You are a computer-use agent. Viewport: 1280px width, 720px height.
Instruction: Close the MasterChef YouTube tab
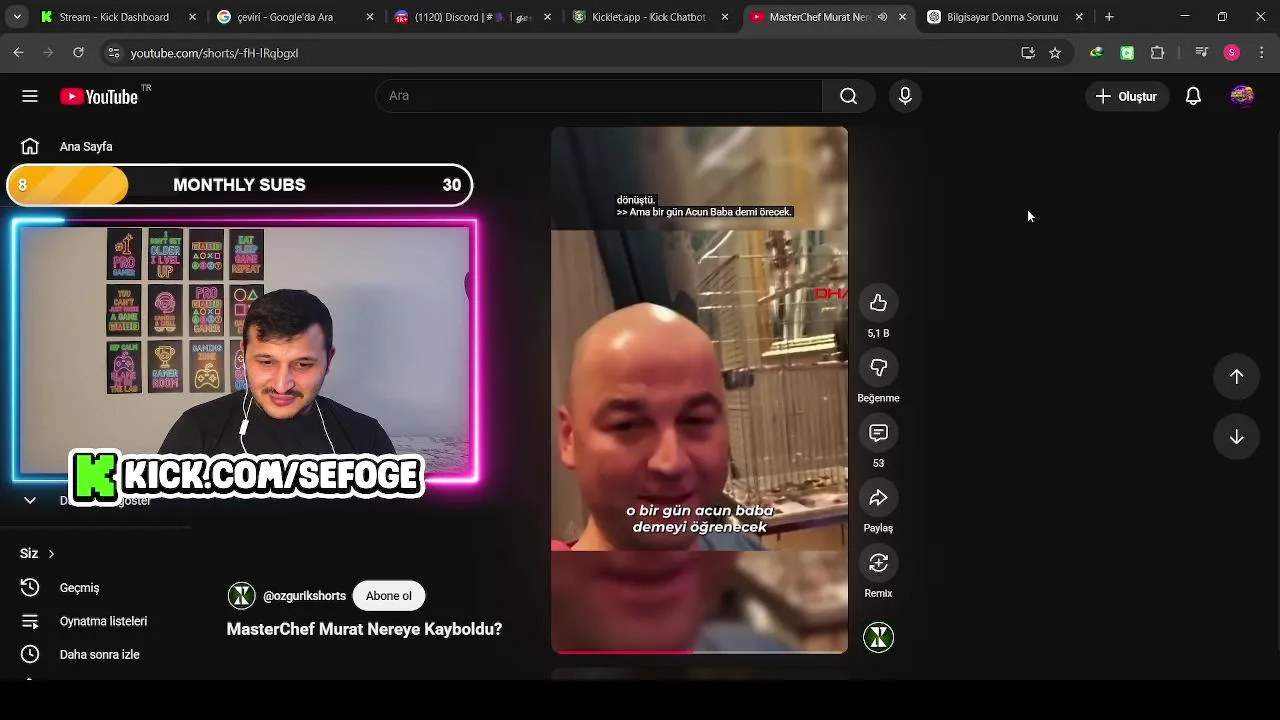click(x=903, y=17)
